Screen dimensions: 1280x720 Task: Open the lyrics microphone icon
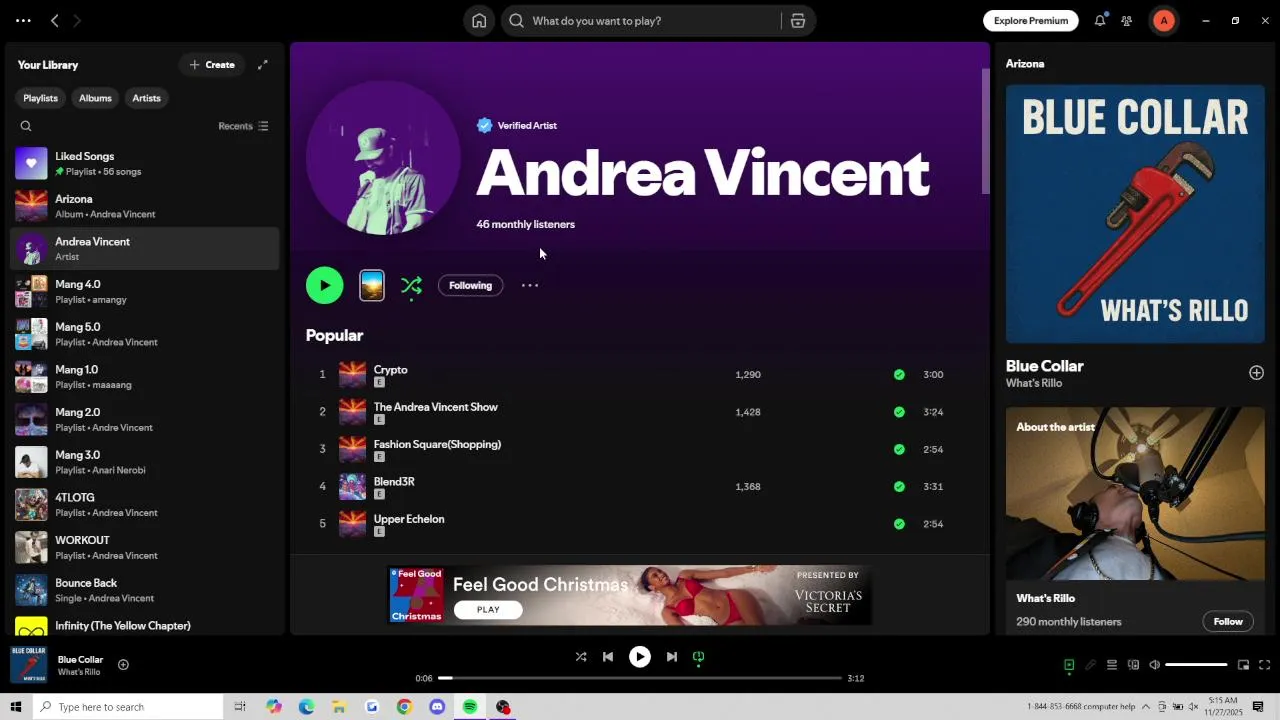[1090, 665]
